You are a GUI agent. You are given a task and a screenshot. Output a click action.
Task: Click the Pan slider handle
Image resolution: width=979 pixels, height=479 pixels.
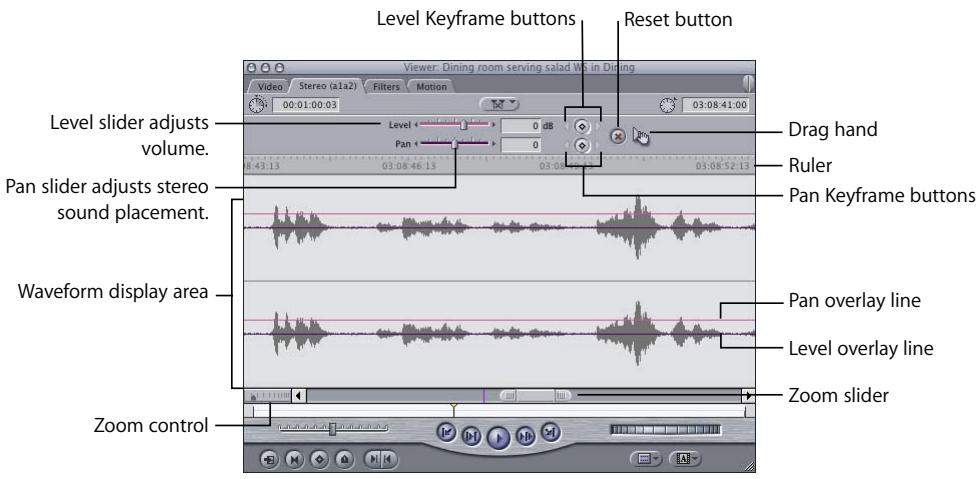tap(455, 144)
